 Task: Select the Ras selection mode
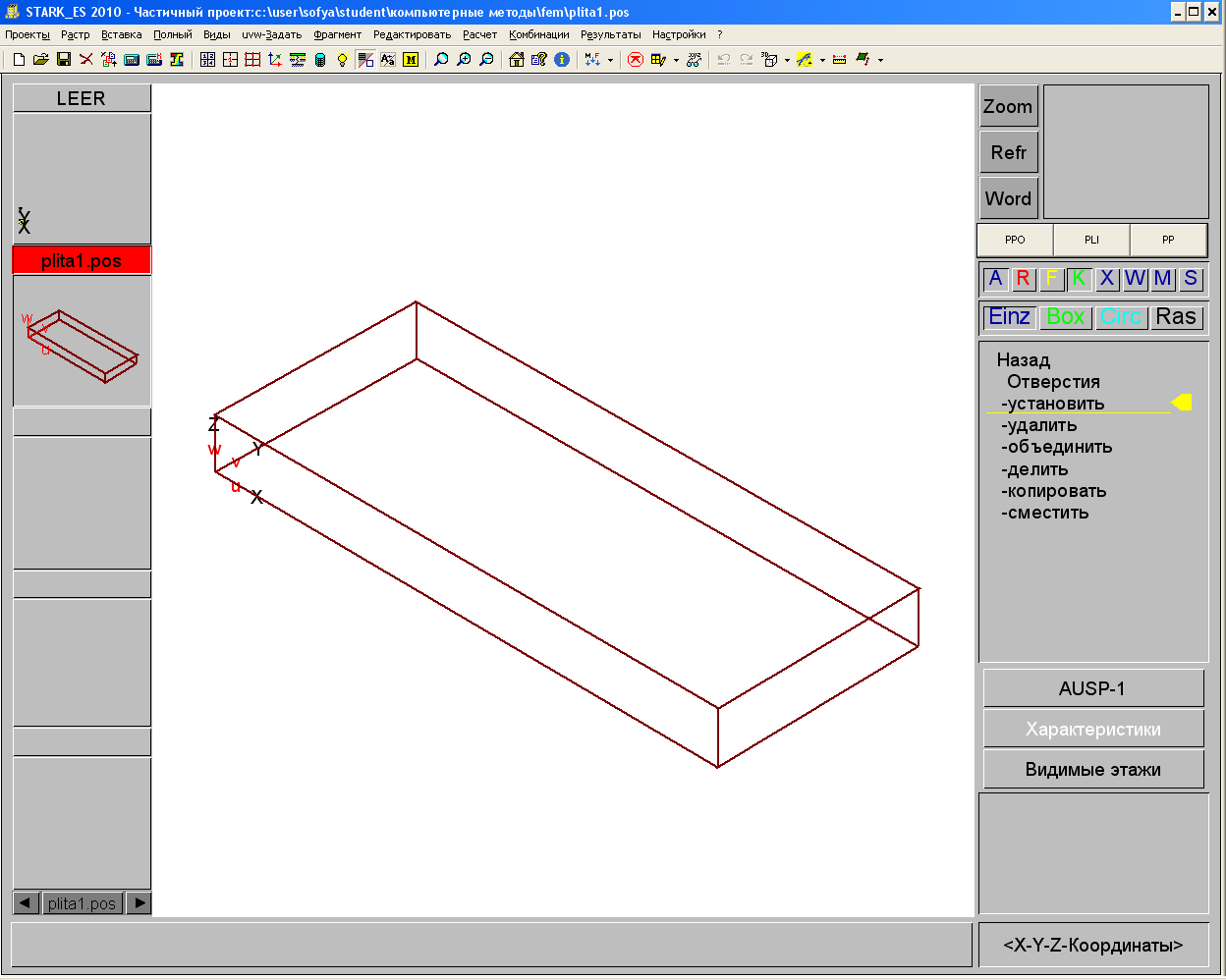point(1176,317)
